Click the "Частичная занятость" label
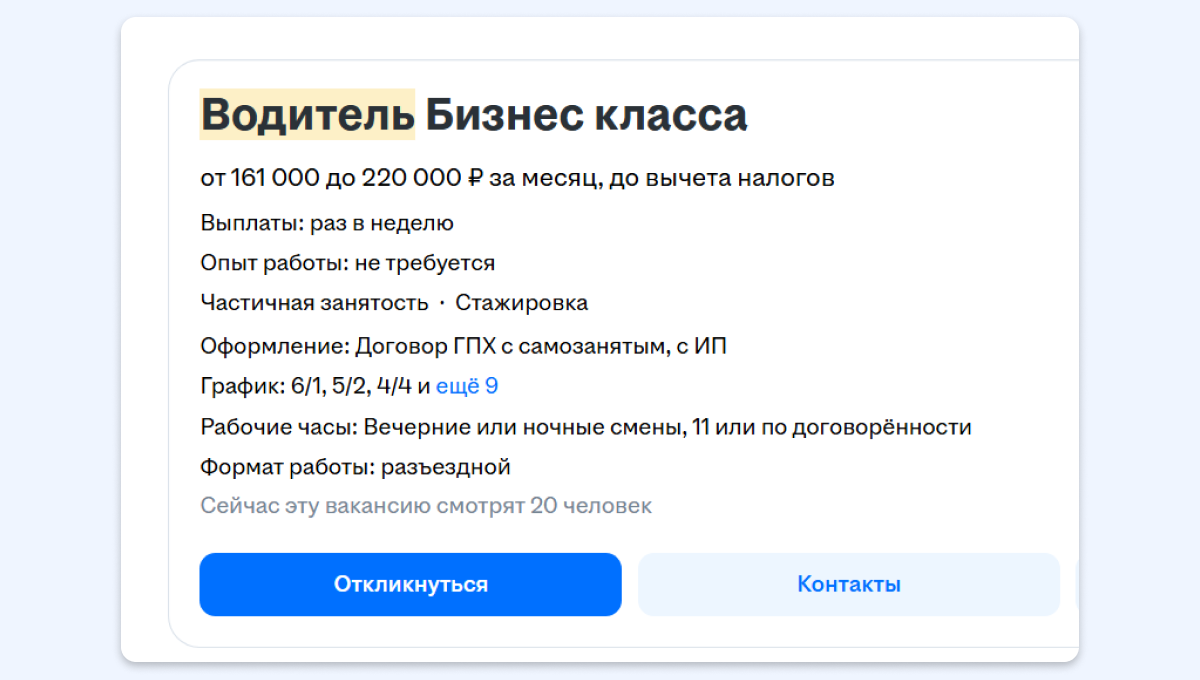The image size is (1200, 680). point(314,303)
